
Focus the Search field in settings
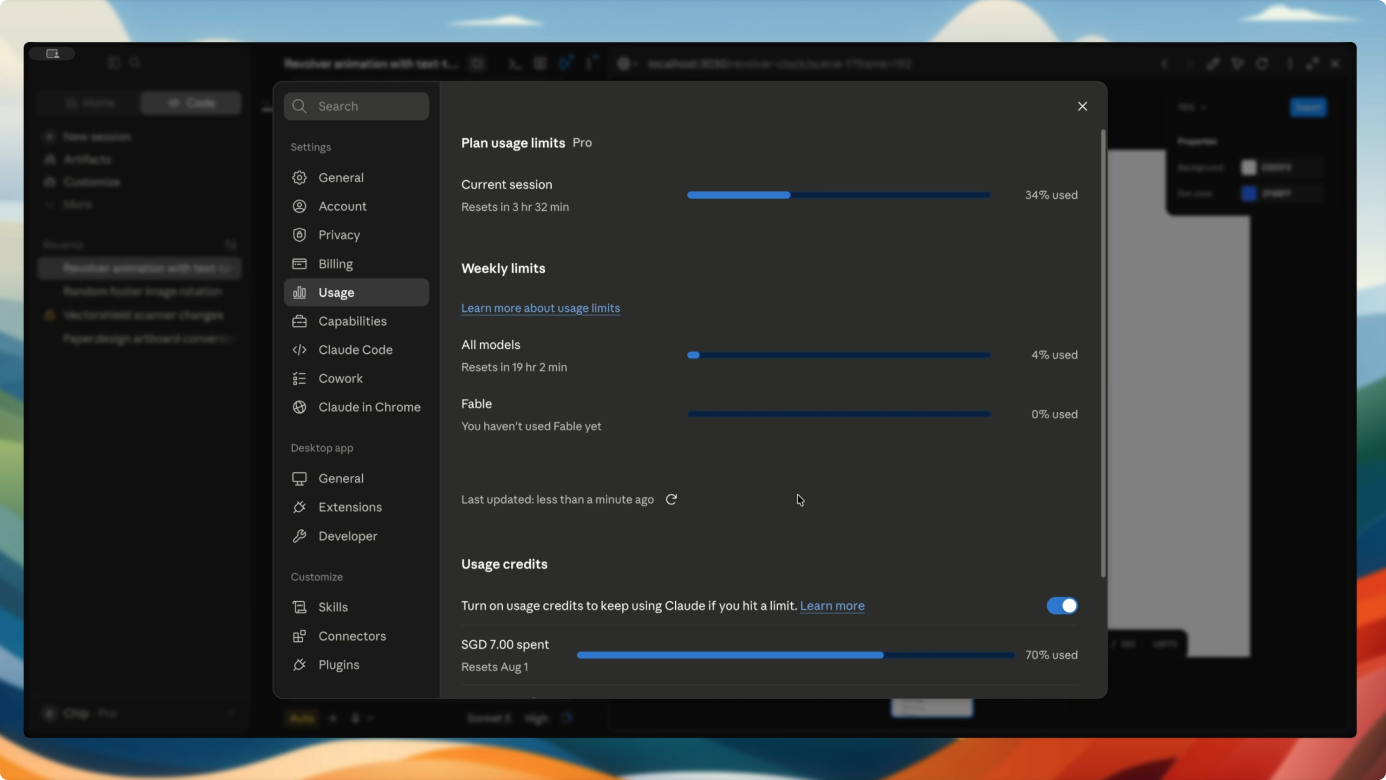pos(356,106)
